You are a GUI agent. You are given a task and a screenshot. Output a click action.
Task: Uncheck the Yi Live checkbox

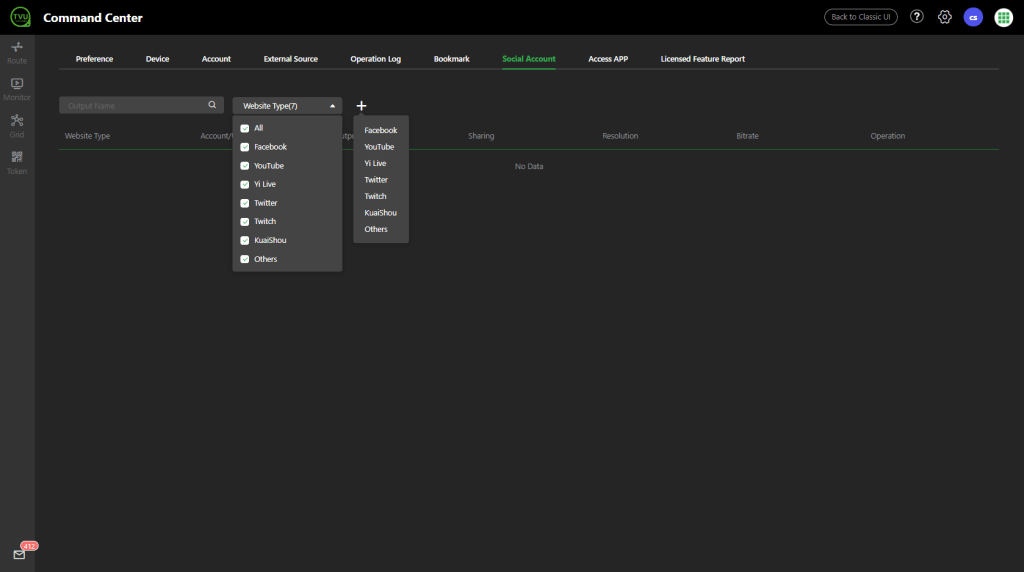(x=245, y=184)
